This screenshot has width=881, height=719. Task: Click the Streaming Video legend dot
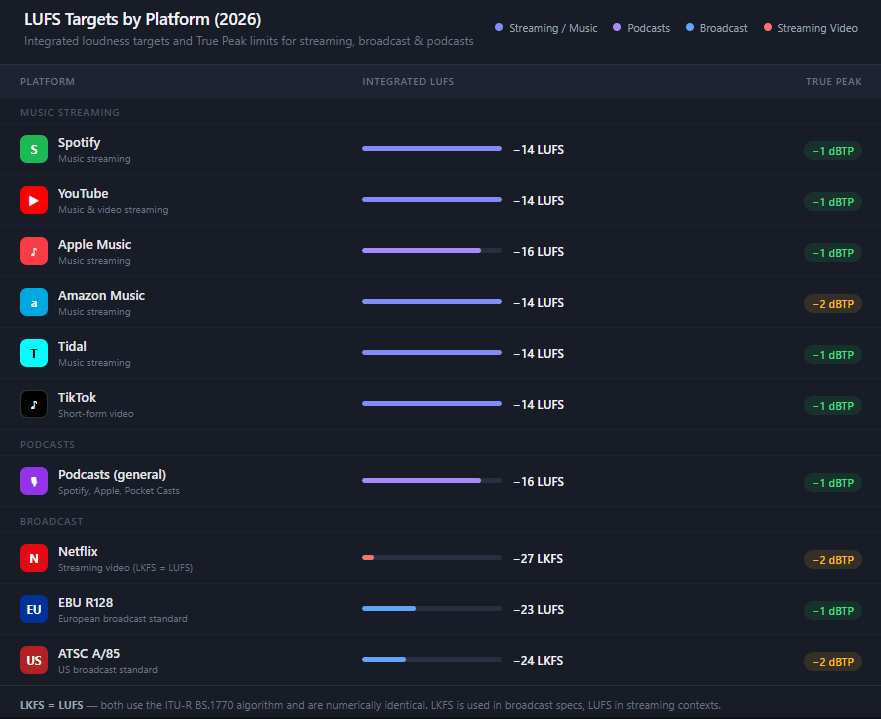click(x=768, y=28)
